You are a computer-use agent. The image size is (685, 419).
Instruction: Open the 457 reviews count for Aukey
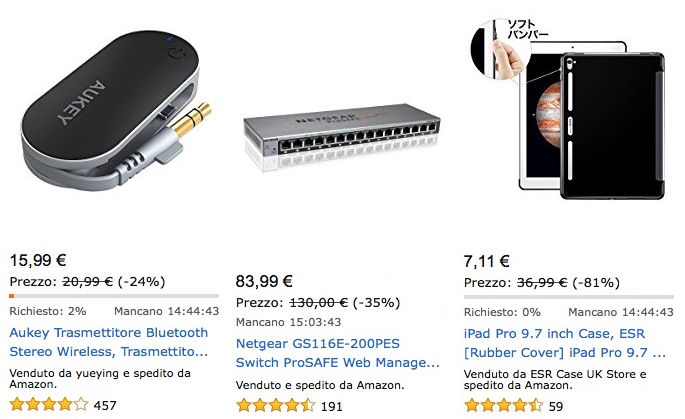pos(105,405)
